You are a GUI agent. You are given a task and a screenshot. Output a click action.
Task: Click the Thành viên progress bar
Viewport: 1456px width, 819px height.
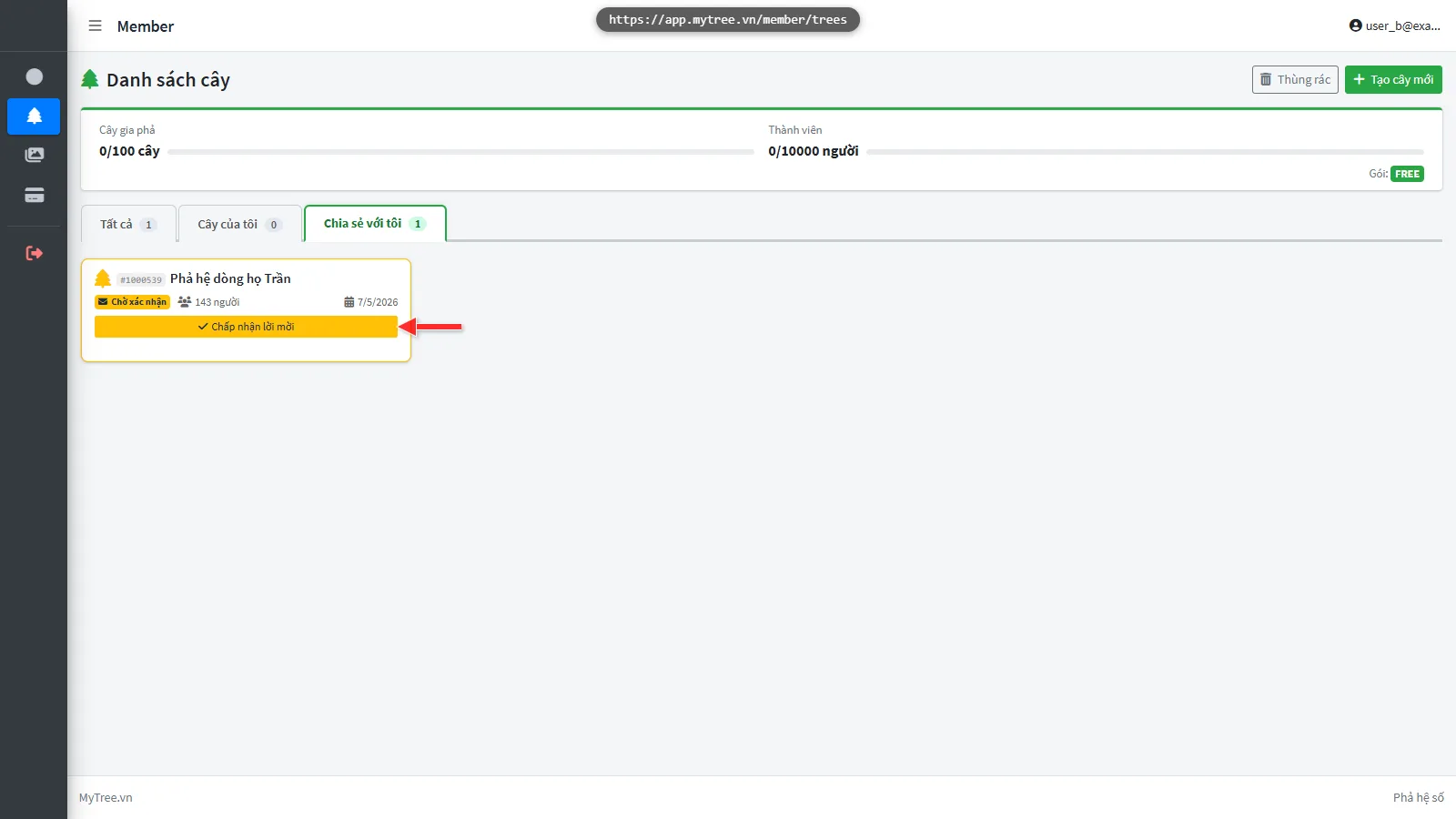[x=1145, y=152]
